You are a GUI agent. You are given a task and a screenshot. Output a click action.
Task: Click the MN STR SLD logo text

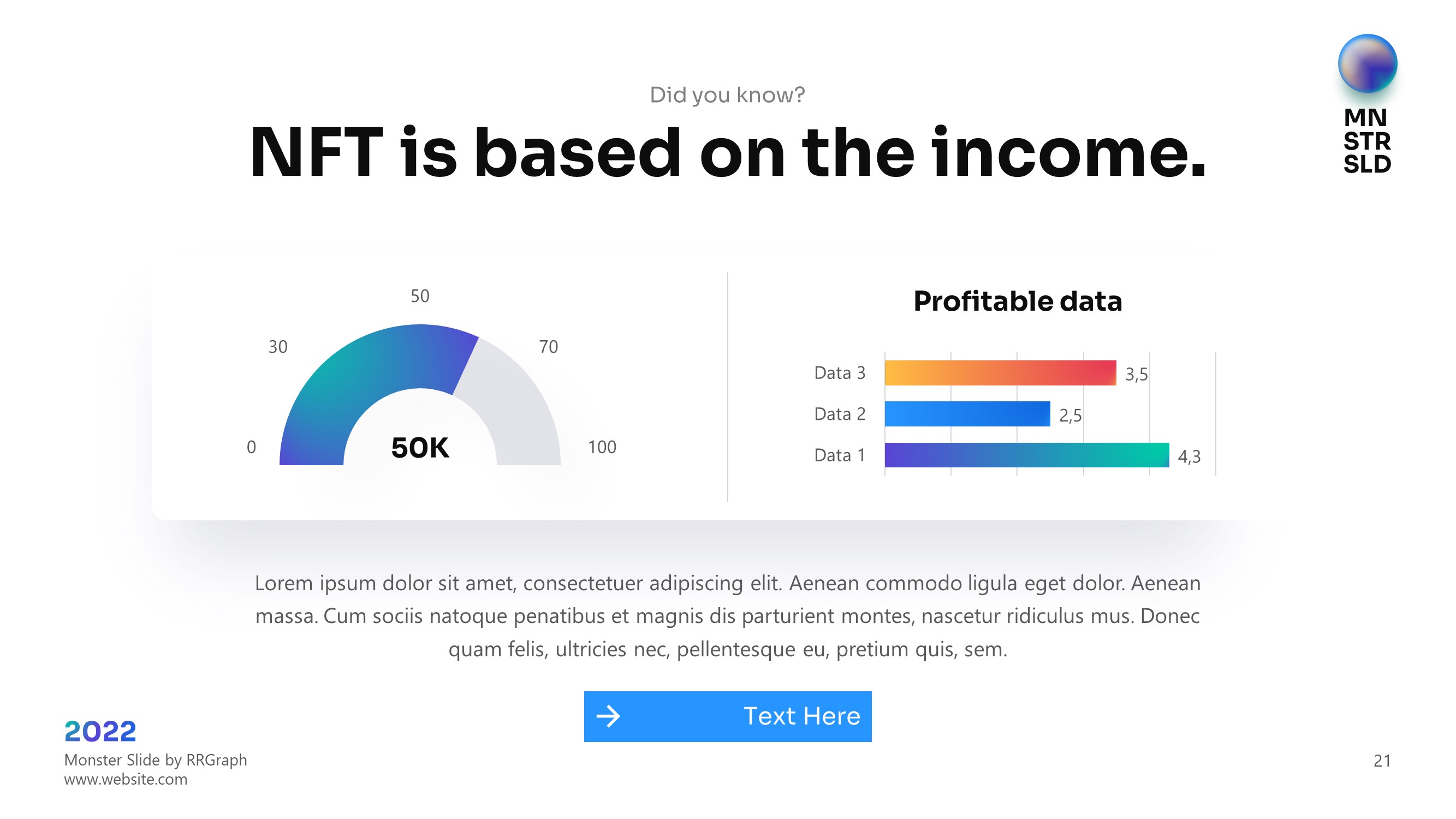pyautogui.click(x=1366, y=141)
